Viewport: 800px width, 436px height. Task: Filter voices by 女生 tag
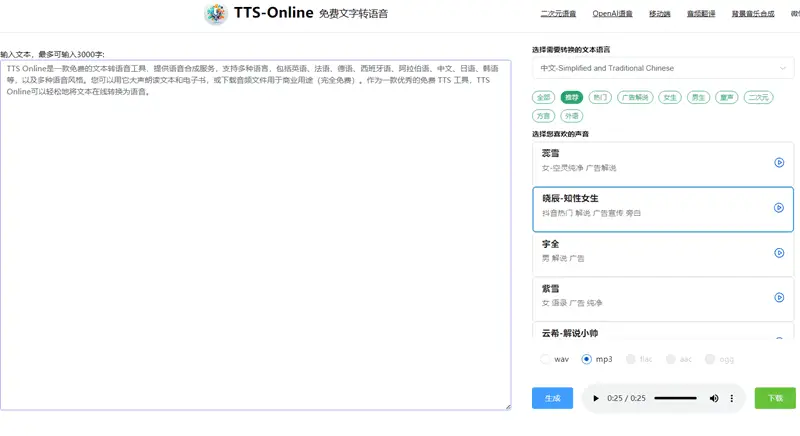[669, 98]
